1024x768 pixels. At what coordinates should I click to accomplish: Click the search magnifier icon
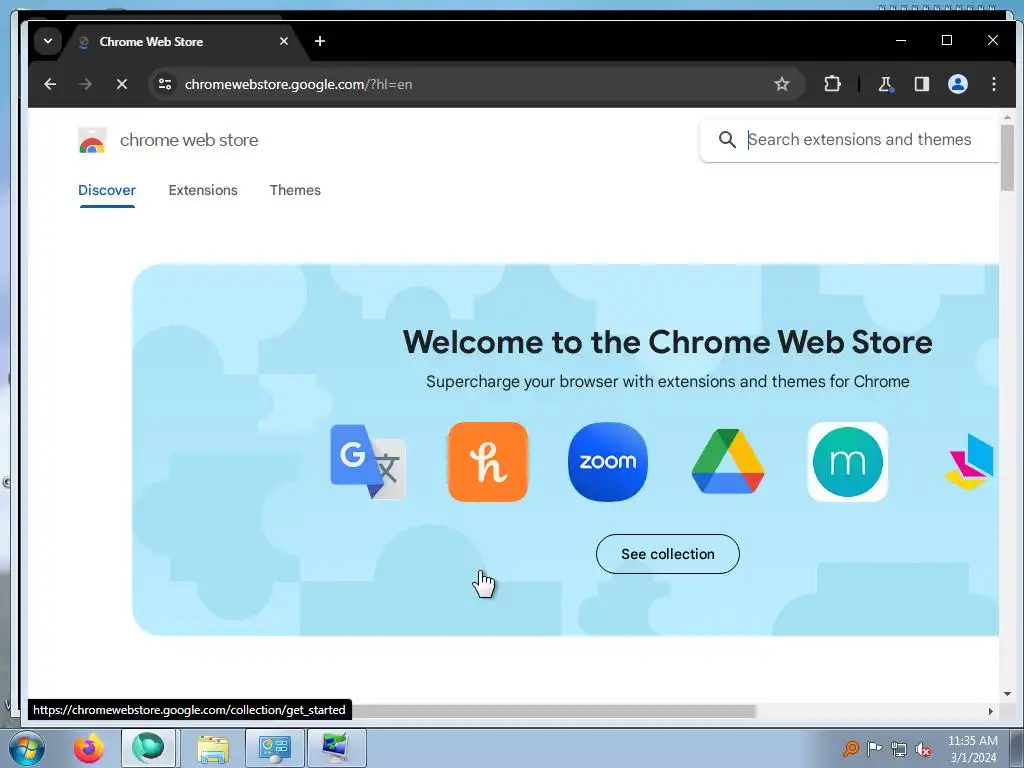tap(727, 139)
